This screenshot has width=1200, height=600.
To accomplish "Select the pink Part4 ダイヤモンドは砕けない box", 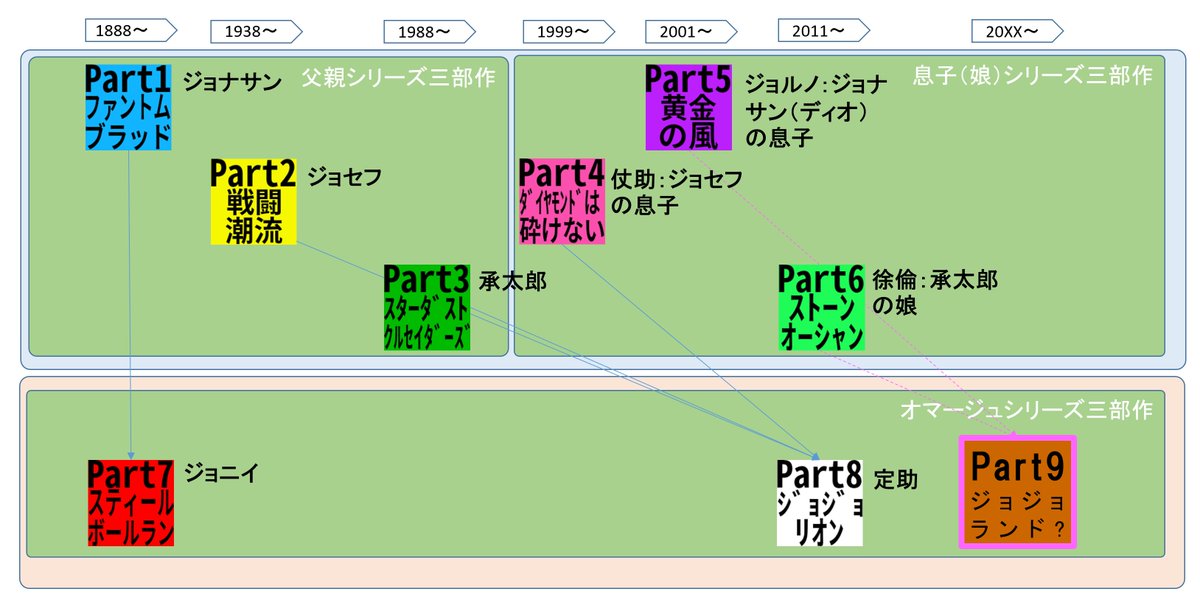I will click(x=562, y=201).
